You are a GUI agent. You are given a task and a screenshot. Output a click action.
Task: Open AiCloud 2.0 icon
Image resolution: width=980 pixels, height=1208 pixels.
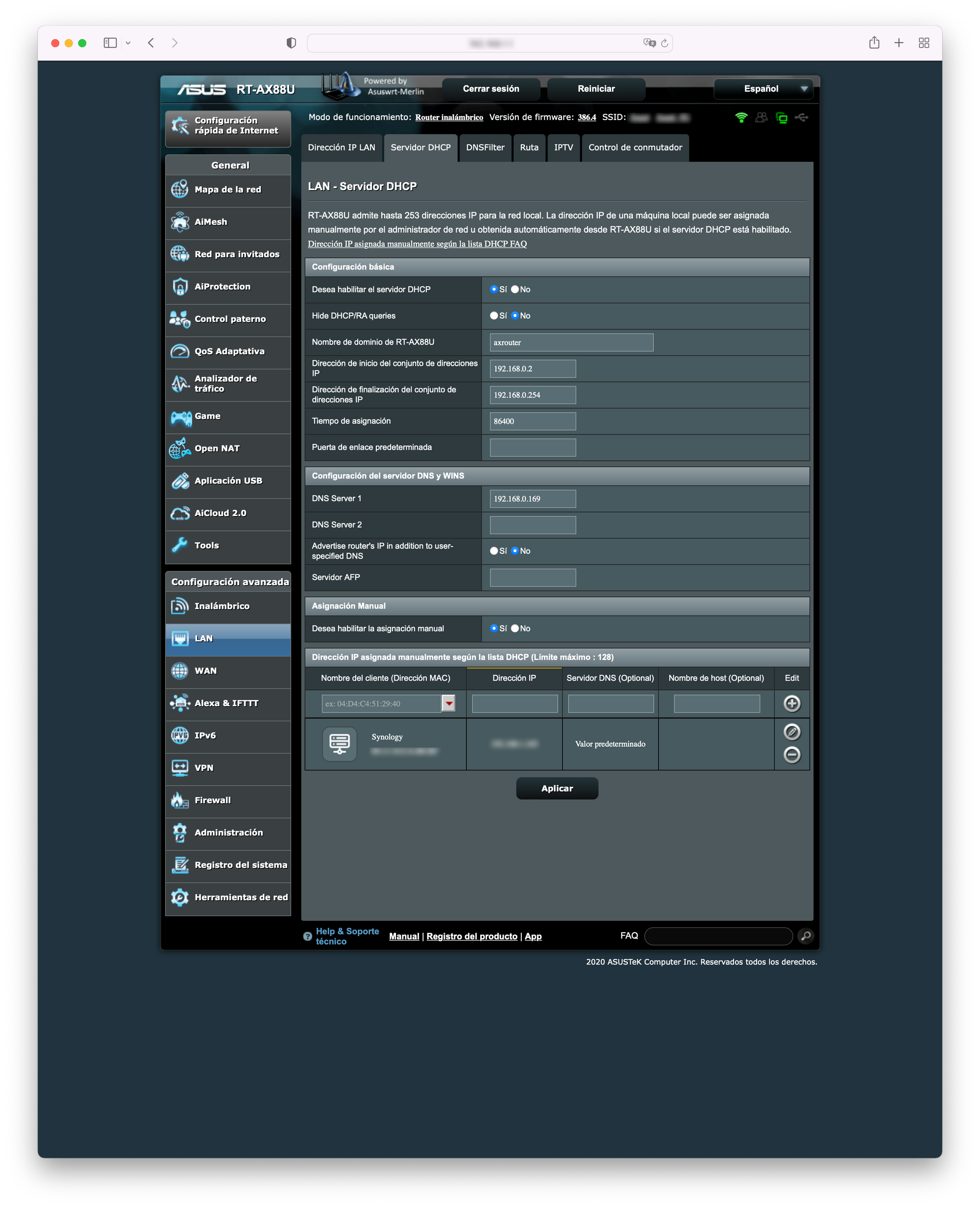click(179, 513)
